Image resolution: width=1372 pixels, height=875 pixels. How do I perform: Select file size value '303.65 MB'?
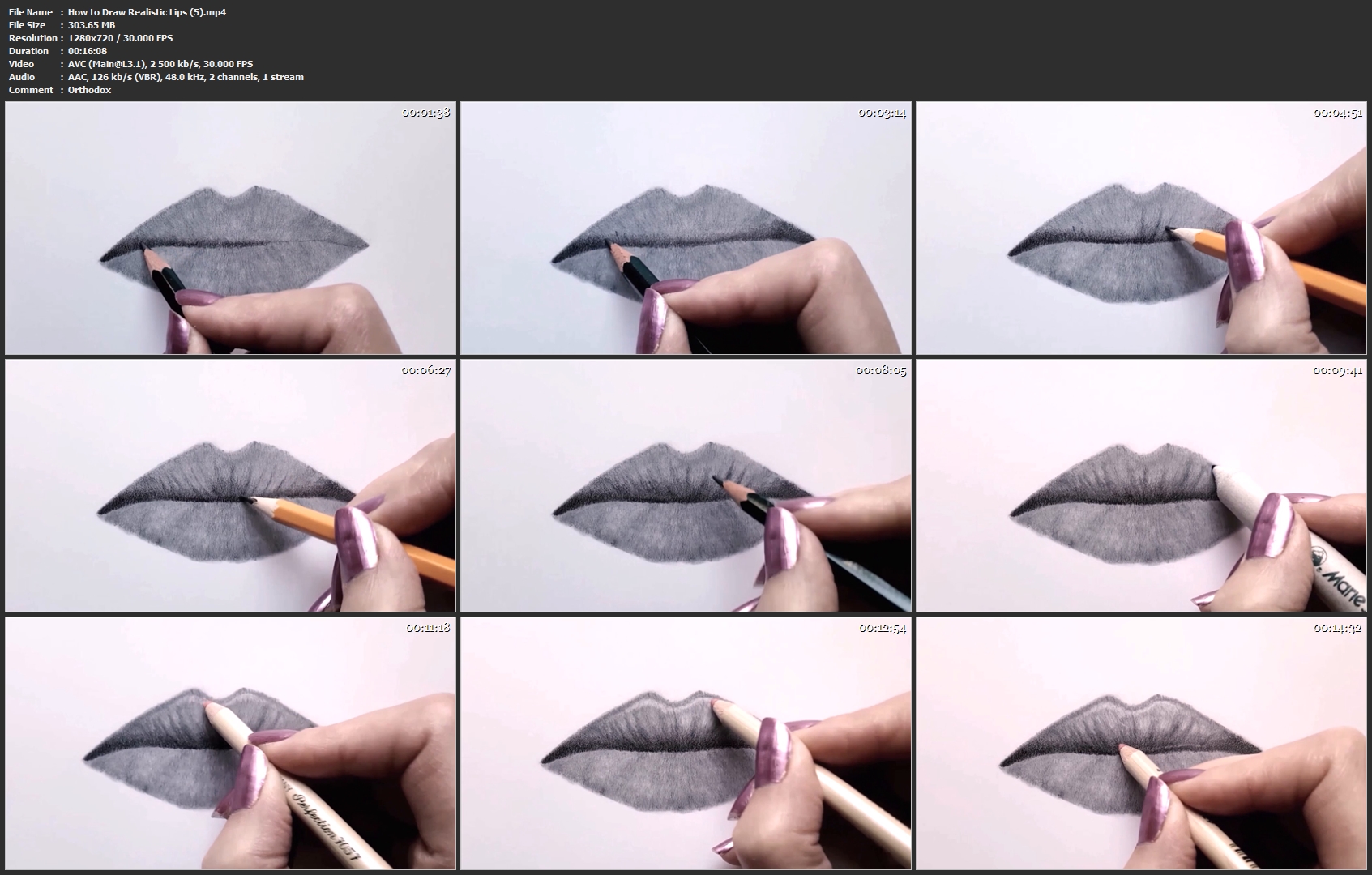point(92,25)
